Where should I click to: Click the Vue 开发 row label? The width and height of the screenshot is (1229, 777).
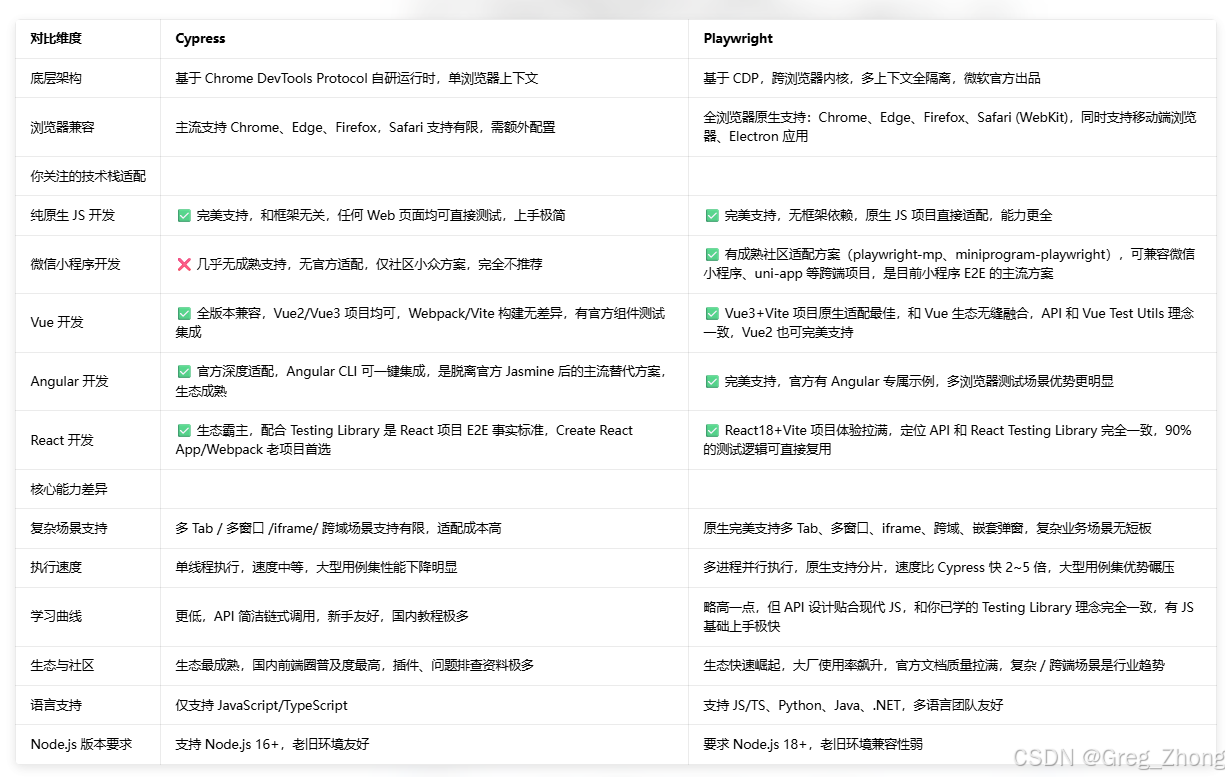click(x=57, y=323)
